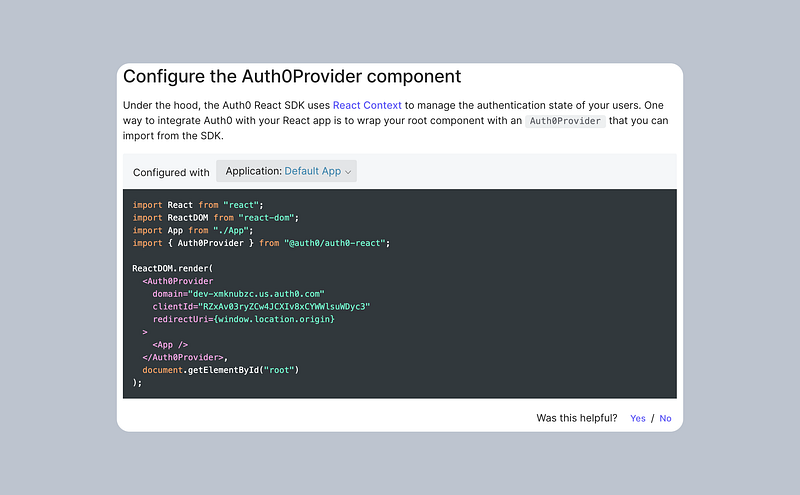Click the document.getElementById("root") line
The width and height of the screenshot is (800, 495).
point(220,370)
